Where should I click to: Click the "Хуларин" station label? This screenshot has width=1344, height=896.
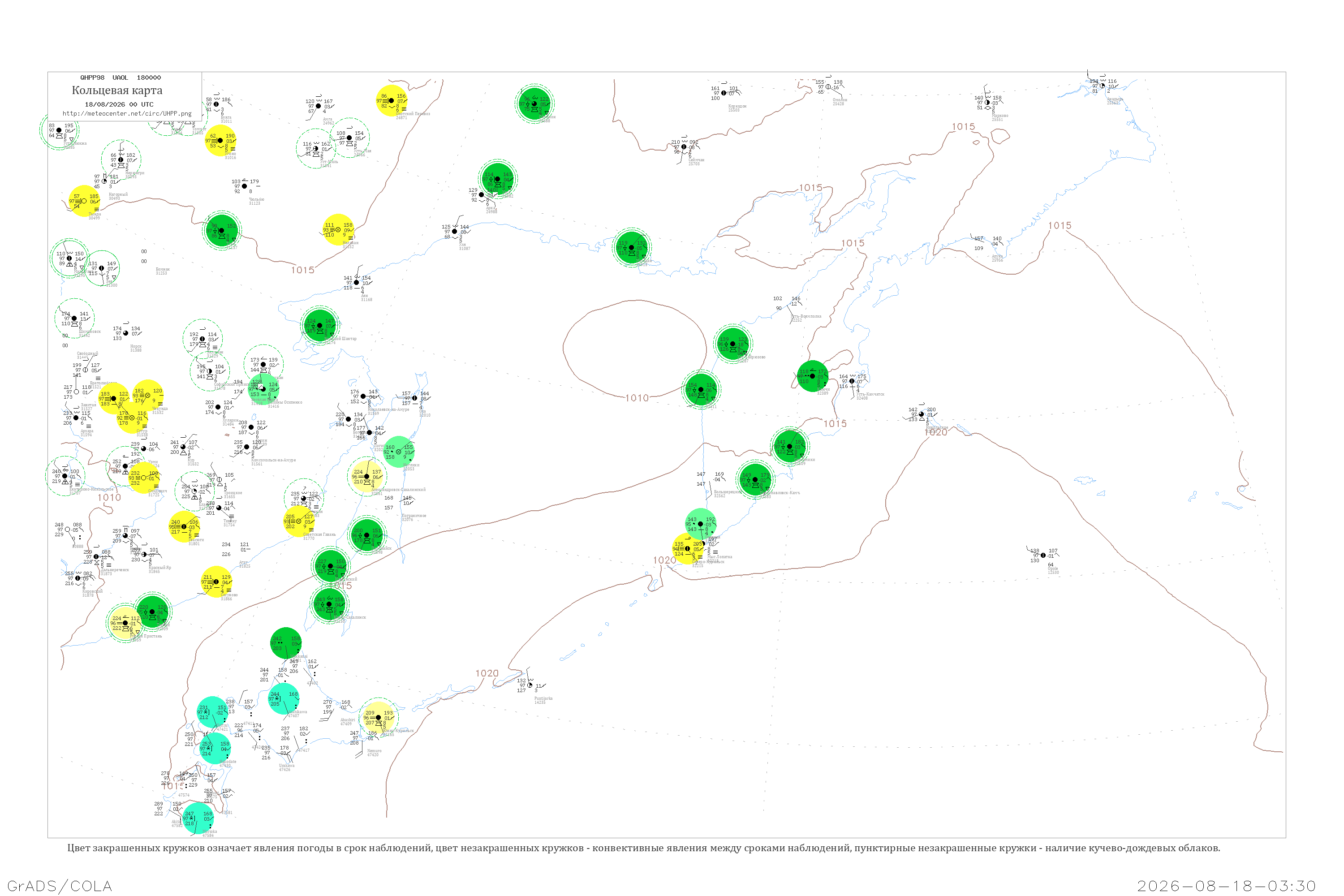230,421
